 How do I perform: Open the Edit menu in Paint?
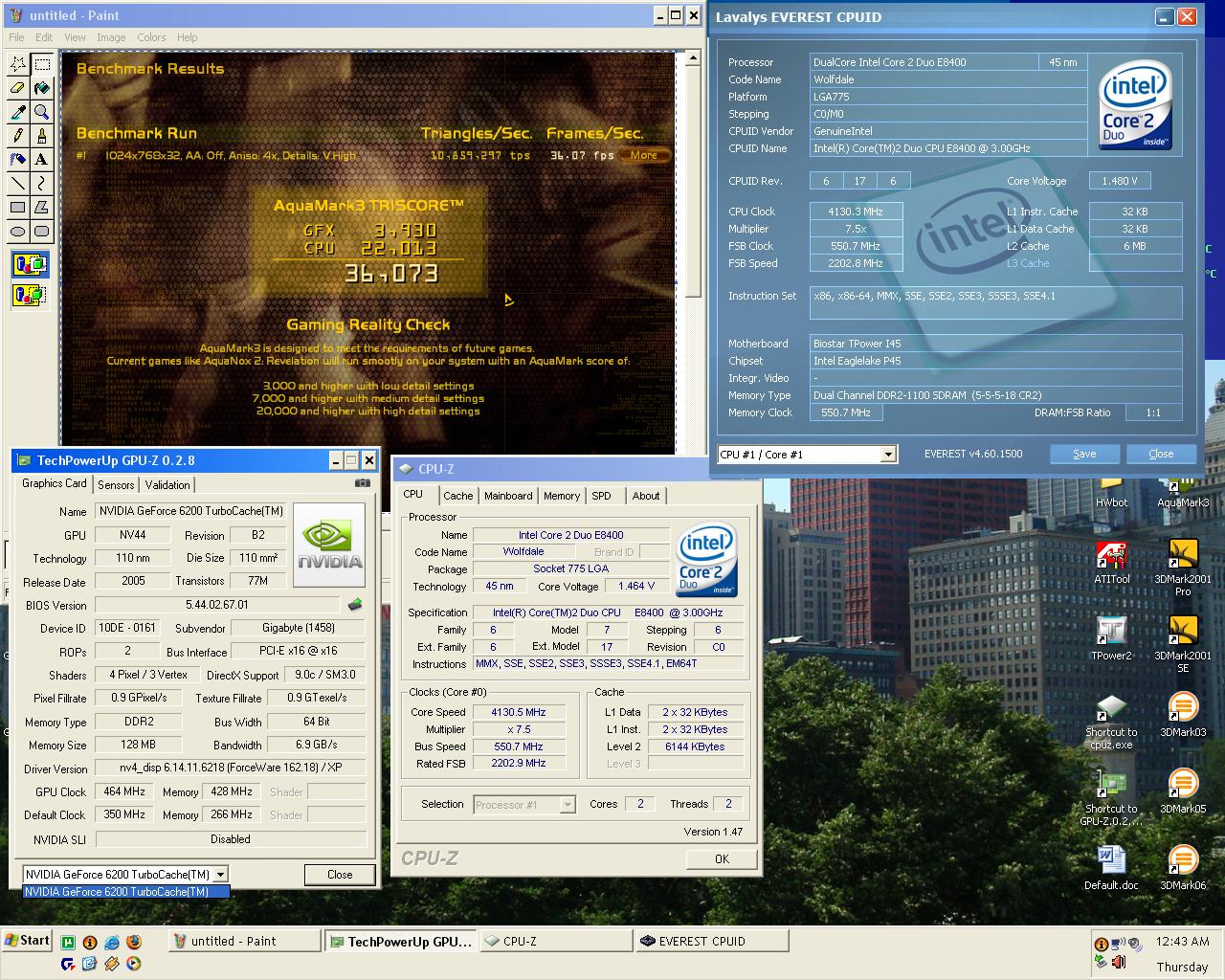point(44,37)
